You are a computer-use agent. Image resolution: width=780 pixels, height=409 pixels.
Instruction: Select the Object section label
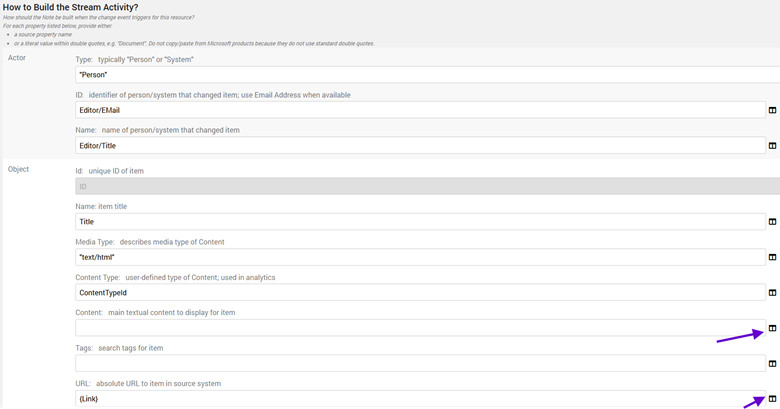(x=19, y=169)
